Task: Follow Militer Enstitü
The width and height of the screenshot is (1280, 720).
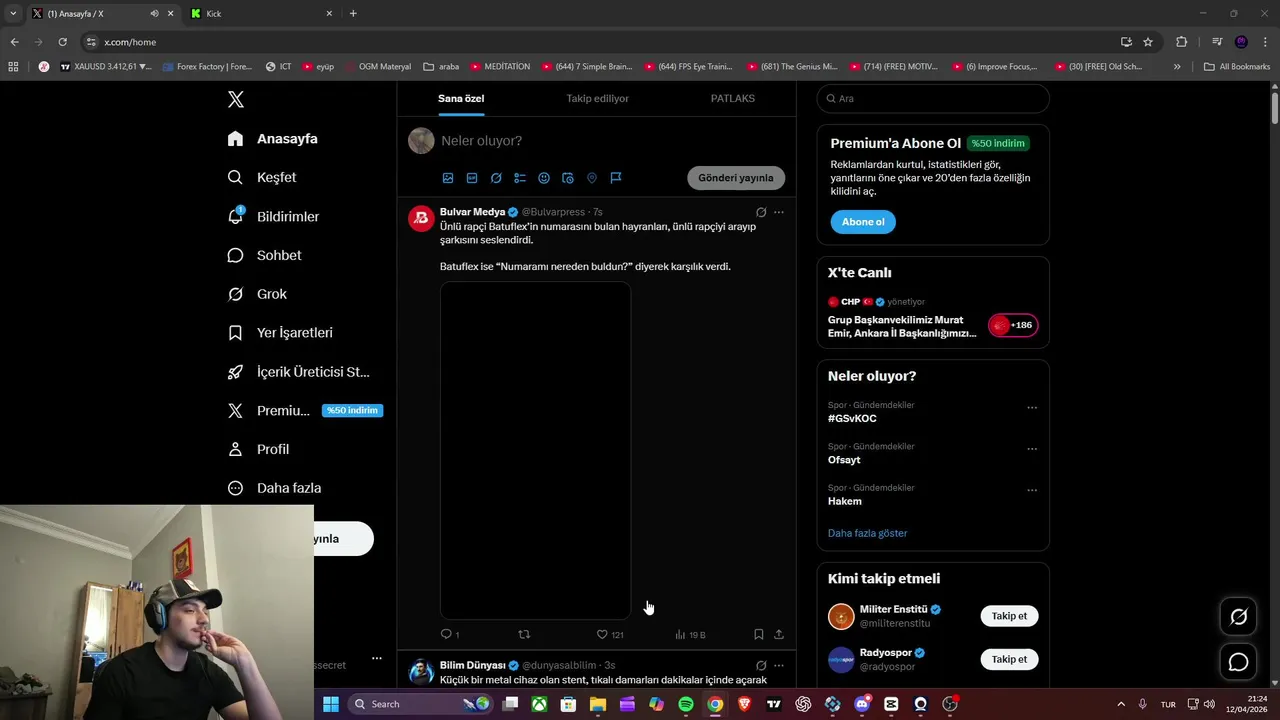Action: (x=1009, y=616)
